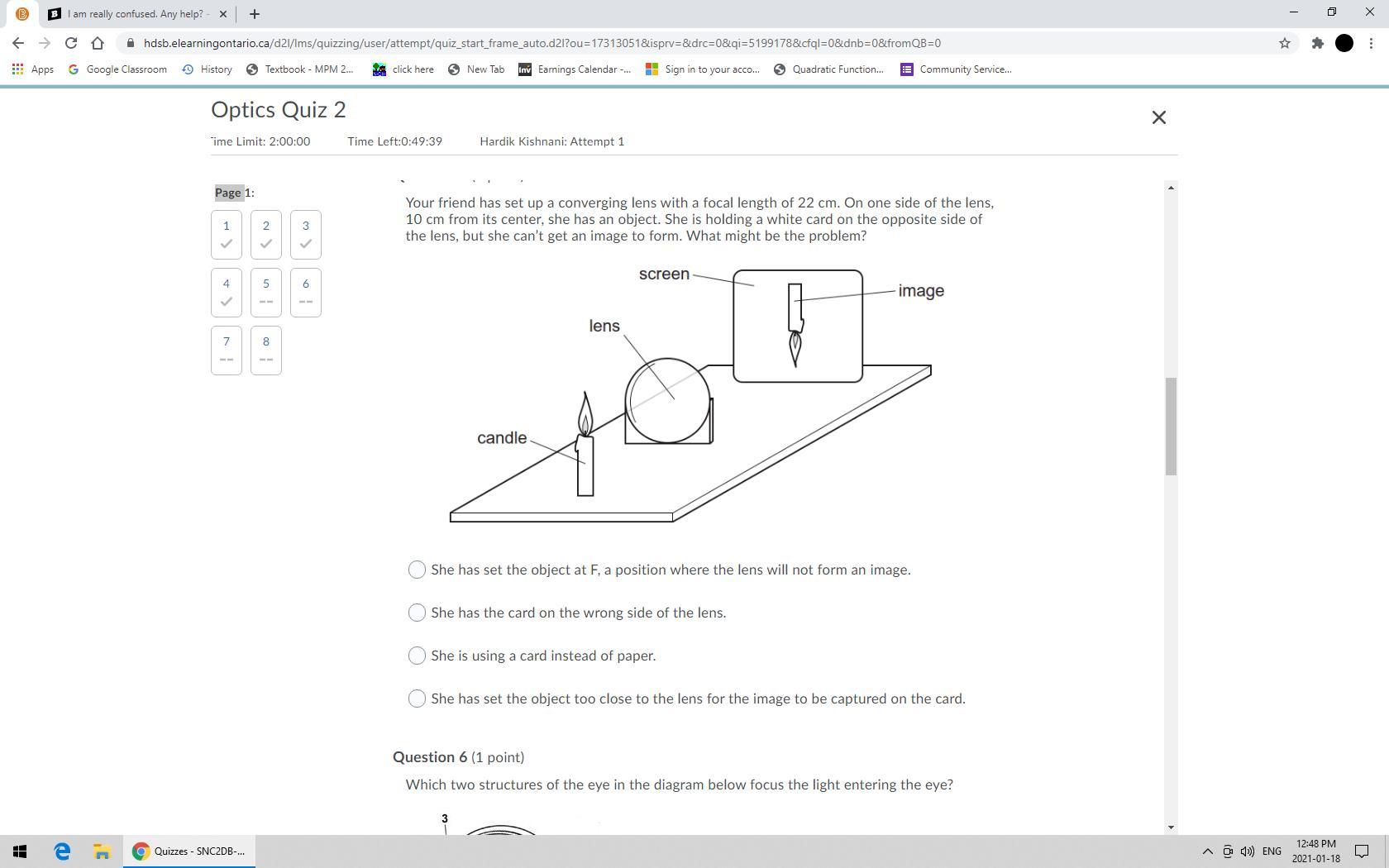The width and height of the screenshot is (1389, 868).
Task: Switch the ENG input language indicator
Action: [1272, 851]
